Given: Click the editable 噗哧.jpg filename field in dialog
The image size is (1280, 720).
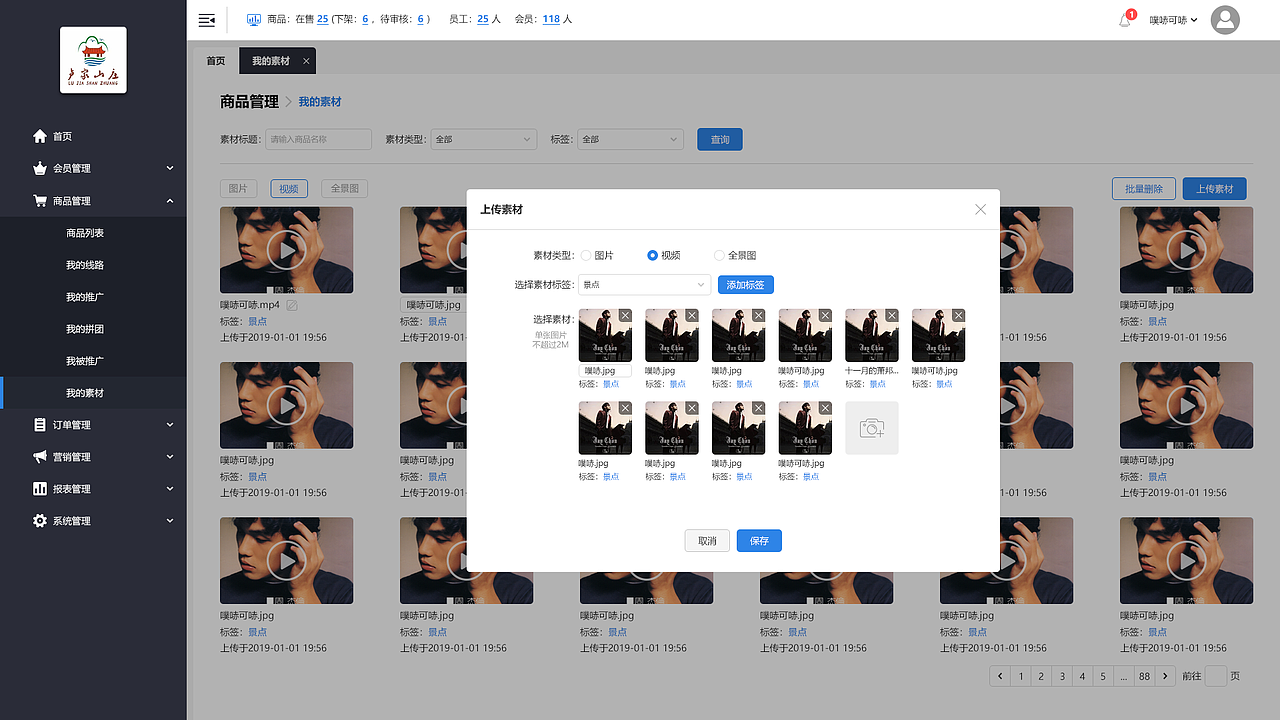Looking at the screenshot, I should [605, 371].
